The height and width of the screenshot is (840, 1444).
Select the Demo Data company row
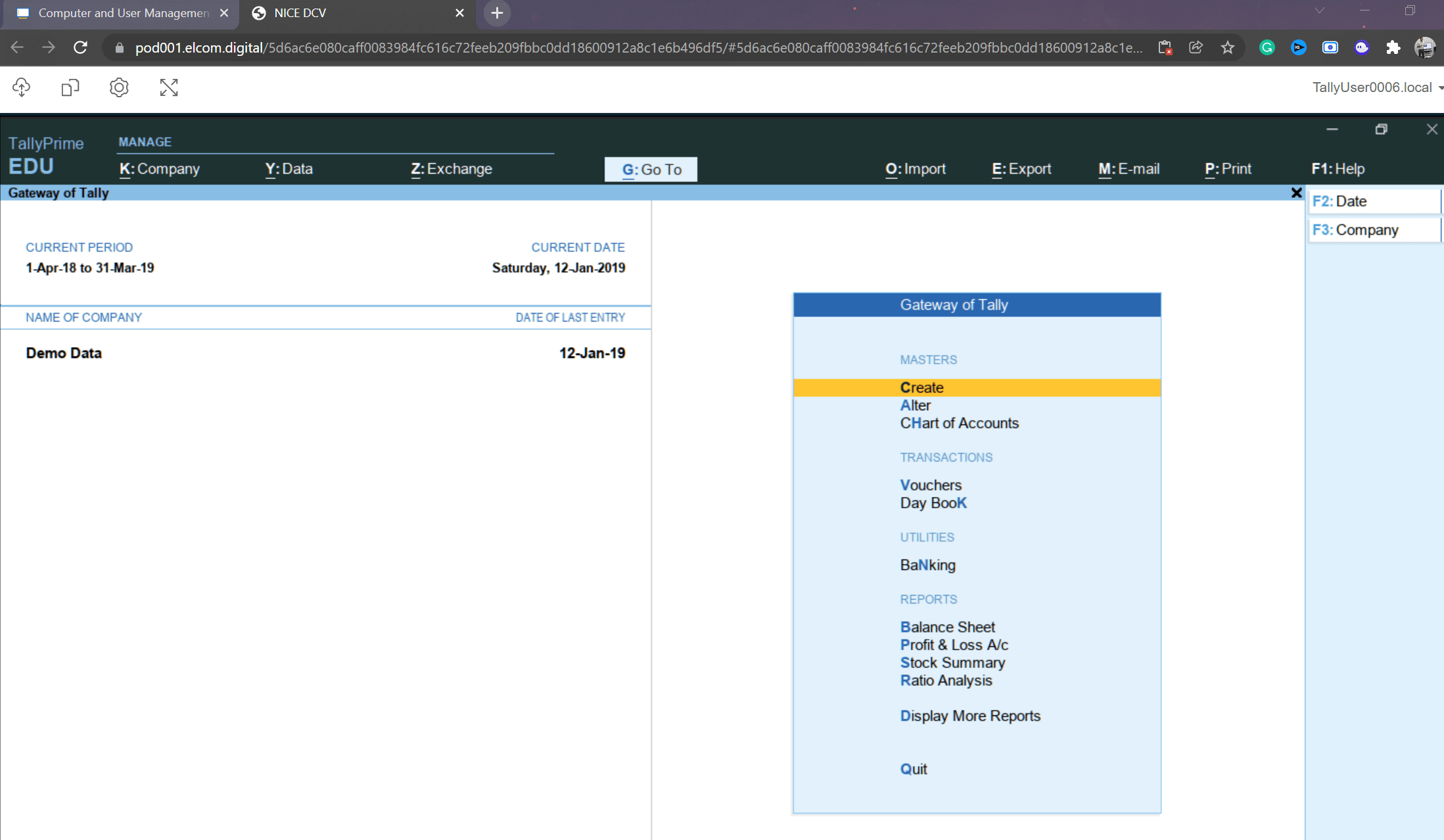pos(325,353)
